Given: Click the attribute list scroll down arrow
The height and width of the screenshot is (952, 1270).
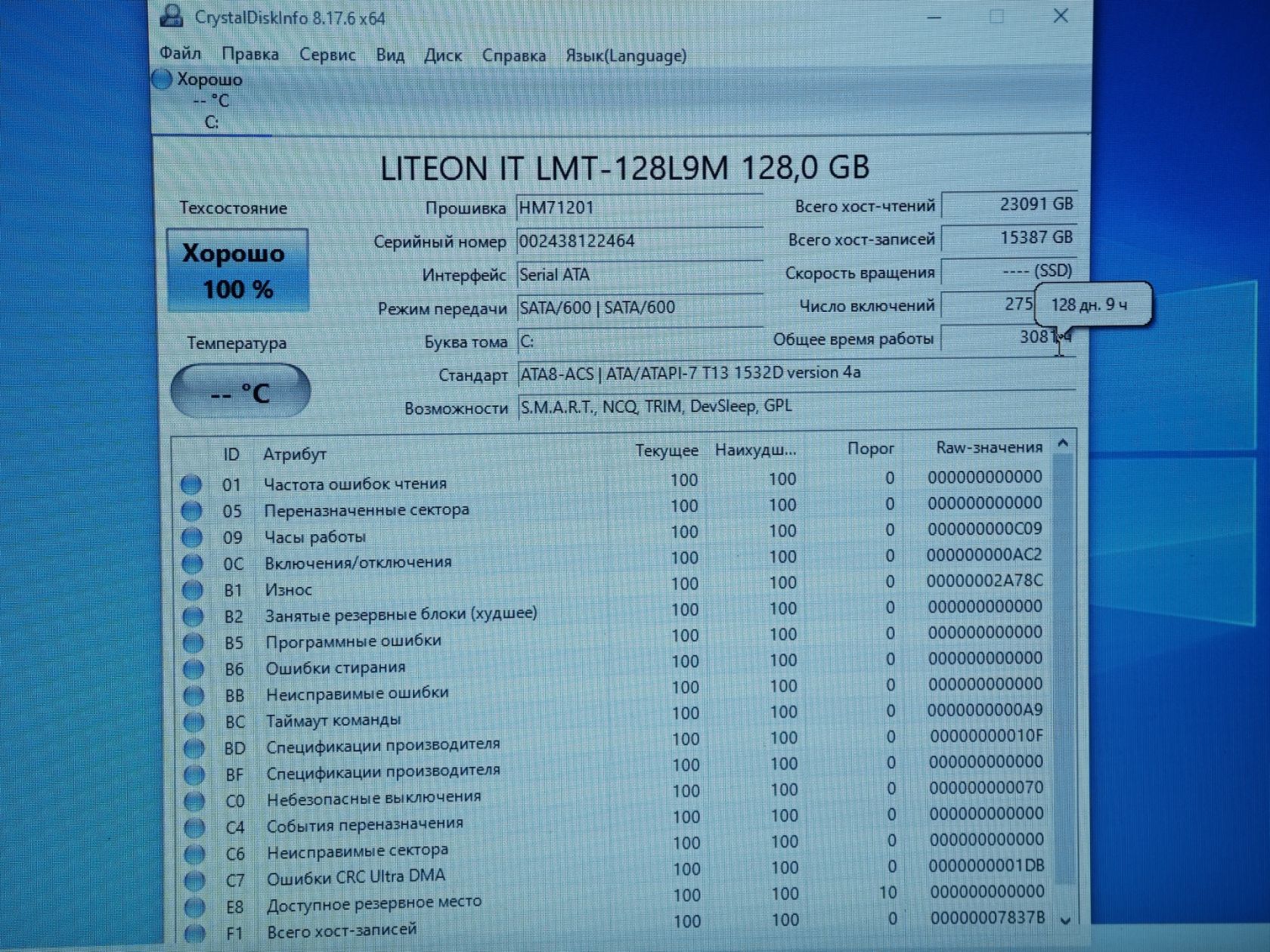Looking at the screenshot, I should pos(1066,920).
